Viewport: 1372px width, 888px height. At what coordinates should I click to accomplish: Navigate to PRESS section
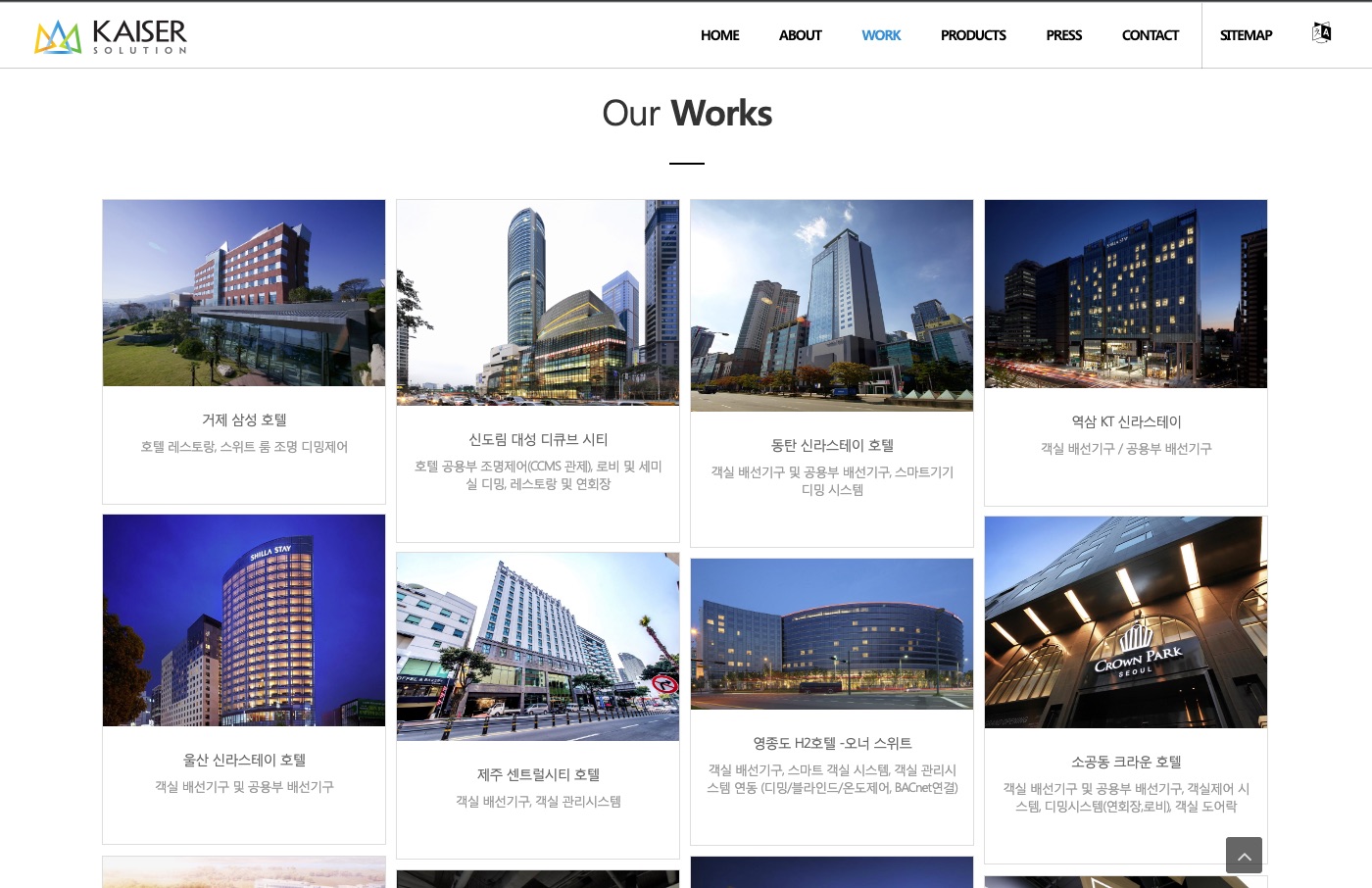point(1063,35)
